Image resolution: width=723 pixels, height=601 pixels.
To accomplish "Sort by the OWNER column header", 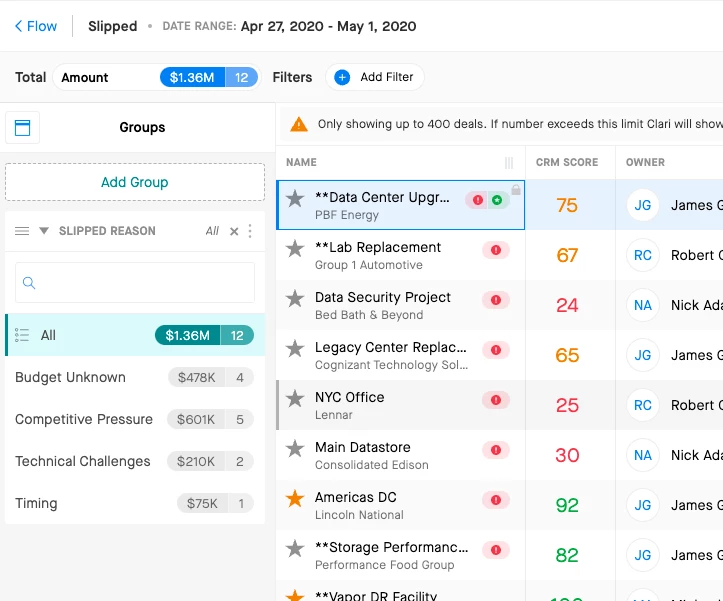I will (x=645, y=162).
